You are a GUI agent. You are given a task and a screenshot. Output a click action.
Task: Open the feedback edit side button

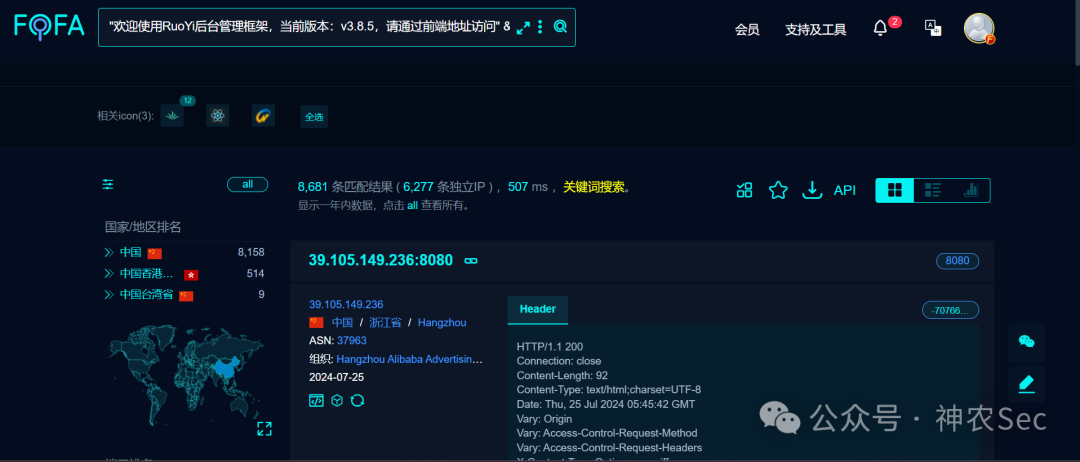[1026, 384]
